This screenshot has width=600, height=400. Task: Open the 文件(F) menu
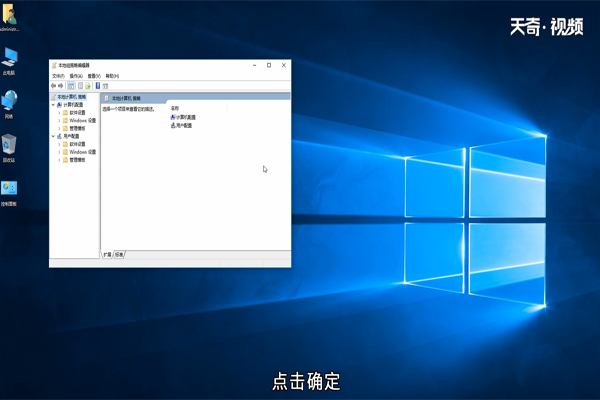click(x=58, y=76)
